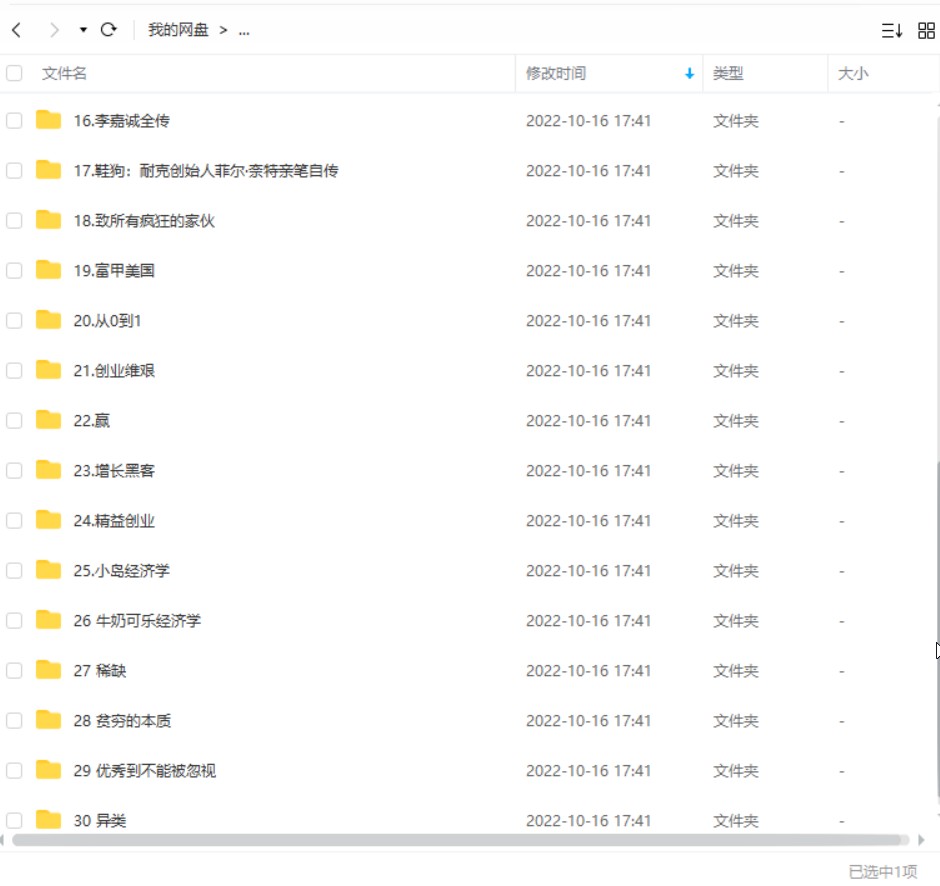Click folder icon of 22.赢
Viewport: 940px width, 886px height.
pos(49,420)
